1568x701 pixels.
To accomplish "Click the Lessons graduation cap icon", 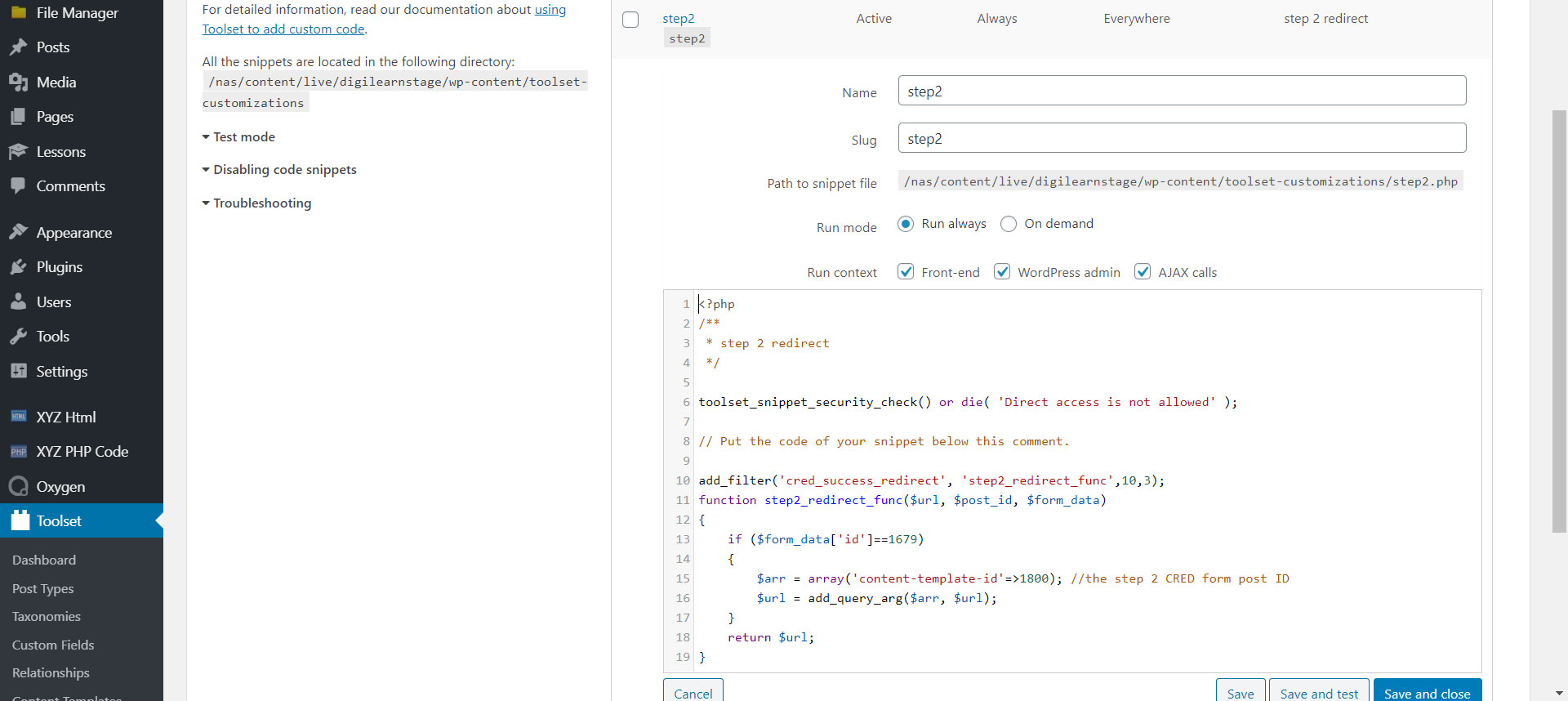I will (19, 152).
